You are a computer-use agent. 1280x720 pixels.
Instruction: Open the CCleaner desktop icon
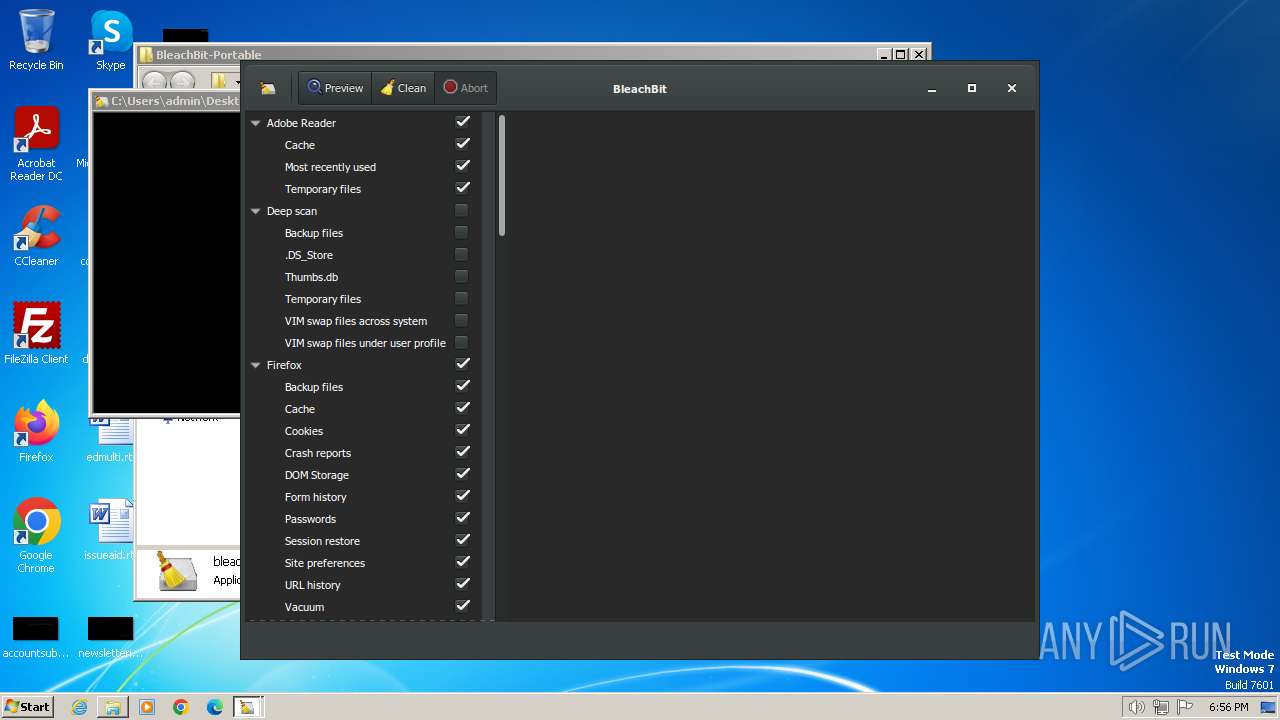[36, 236]
